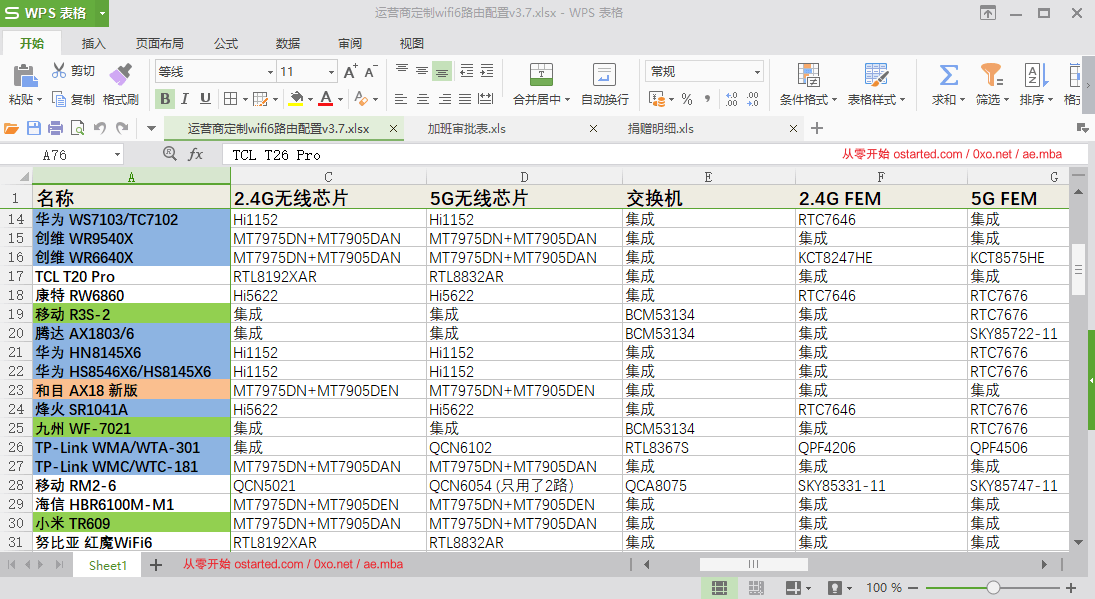Open the 公式 ribbon tab
The image size is (1095, 599).
[226, 43]
